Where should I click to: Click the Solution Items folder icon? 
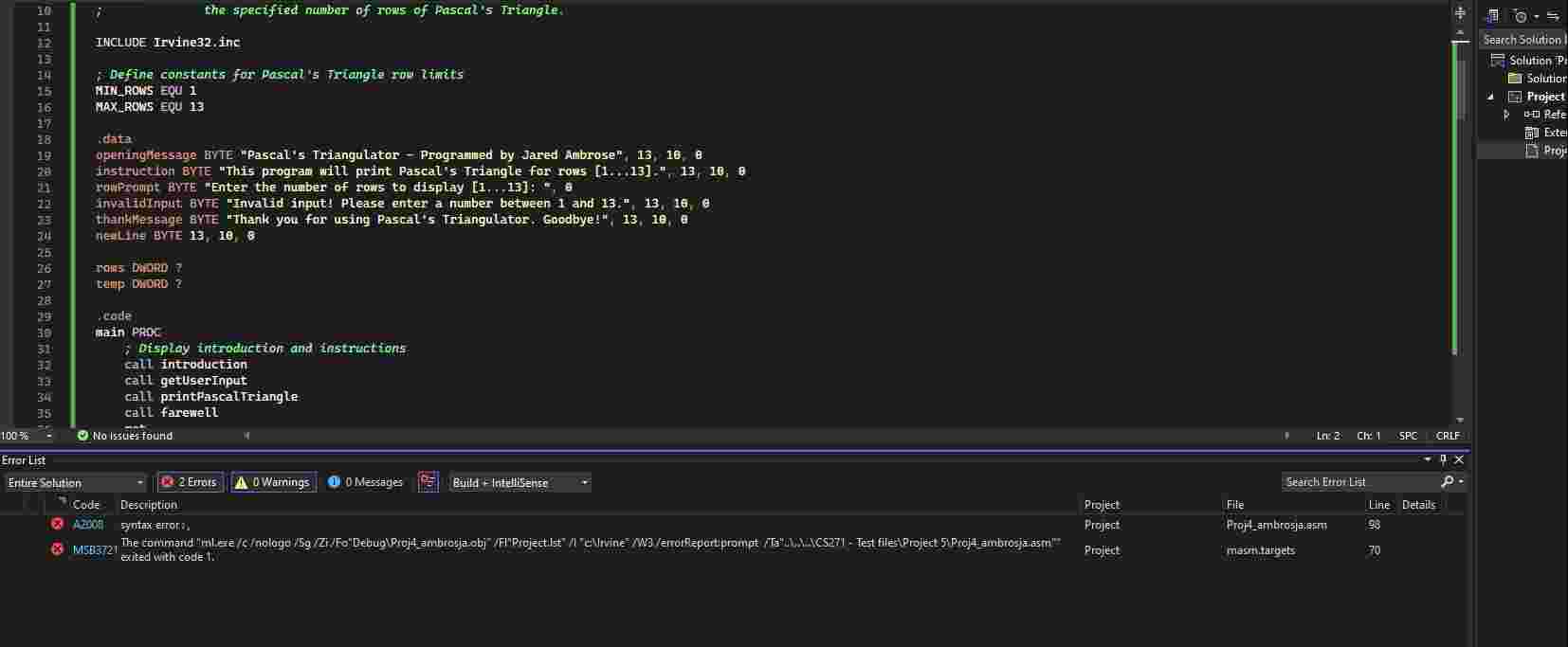(x=1515, y=78)
